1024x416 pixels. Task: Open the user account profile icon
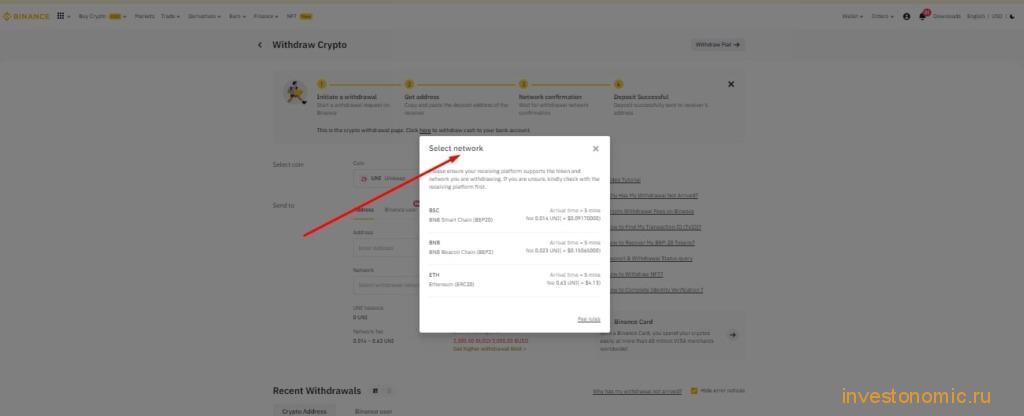point(906,16)
